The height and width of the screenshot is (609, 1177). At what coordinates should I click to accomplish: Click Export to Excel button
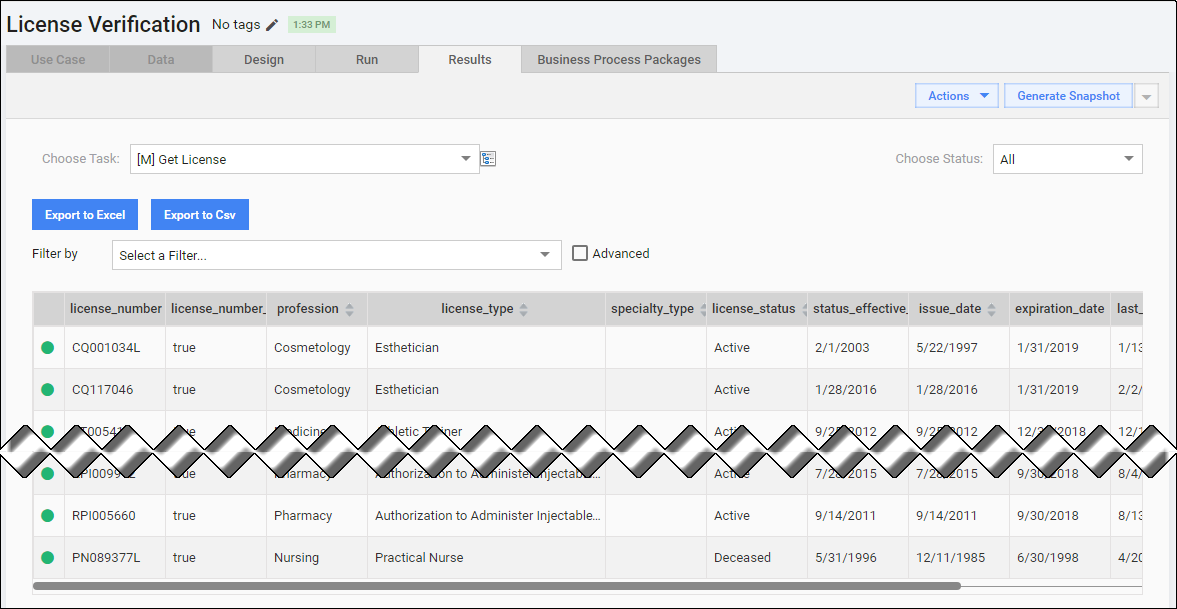point(85,215)
